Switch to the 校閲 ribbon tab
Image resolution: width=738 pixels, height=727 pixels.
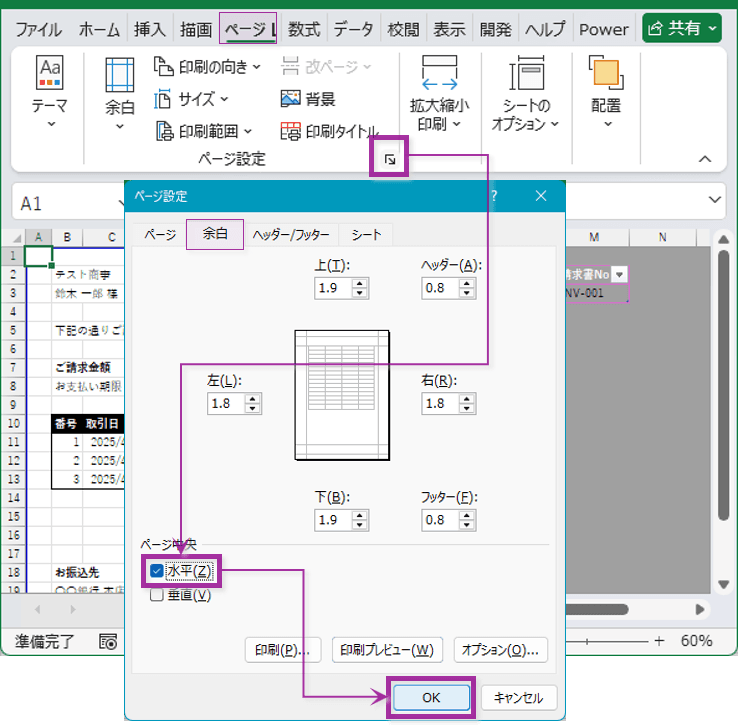click(x=403, y=30)
